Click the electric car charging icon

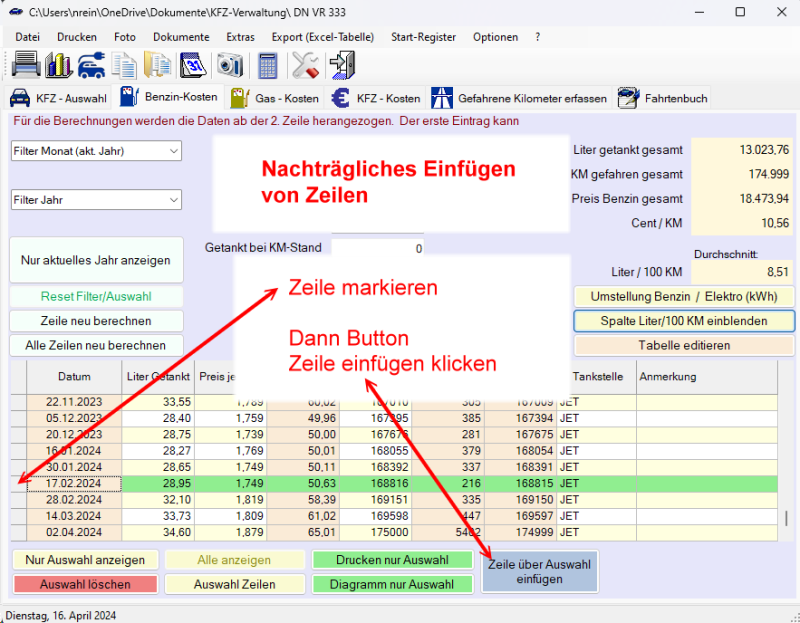pos(90,65)
